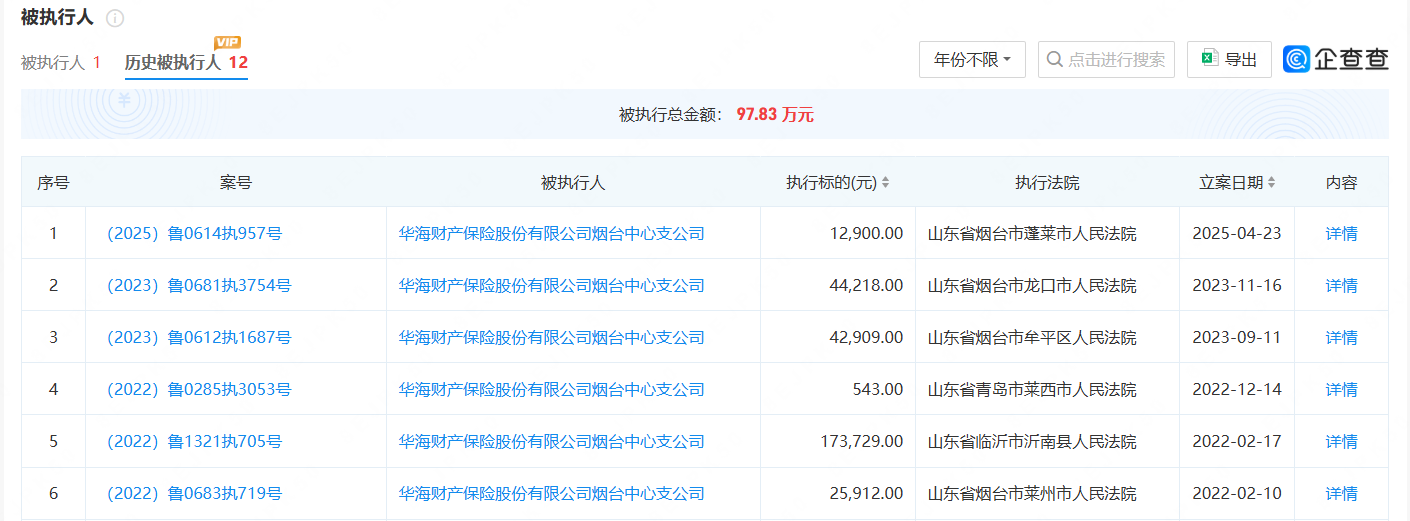Focus the 点击进行搜索 search field
Image resolution: width=1410 pixels, height=521 pixels.
[x=1116, y=60]
